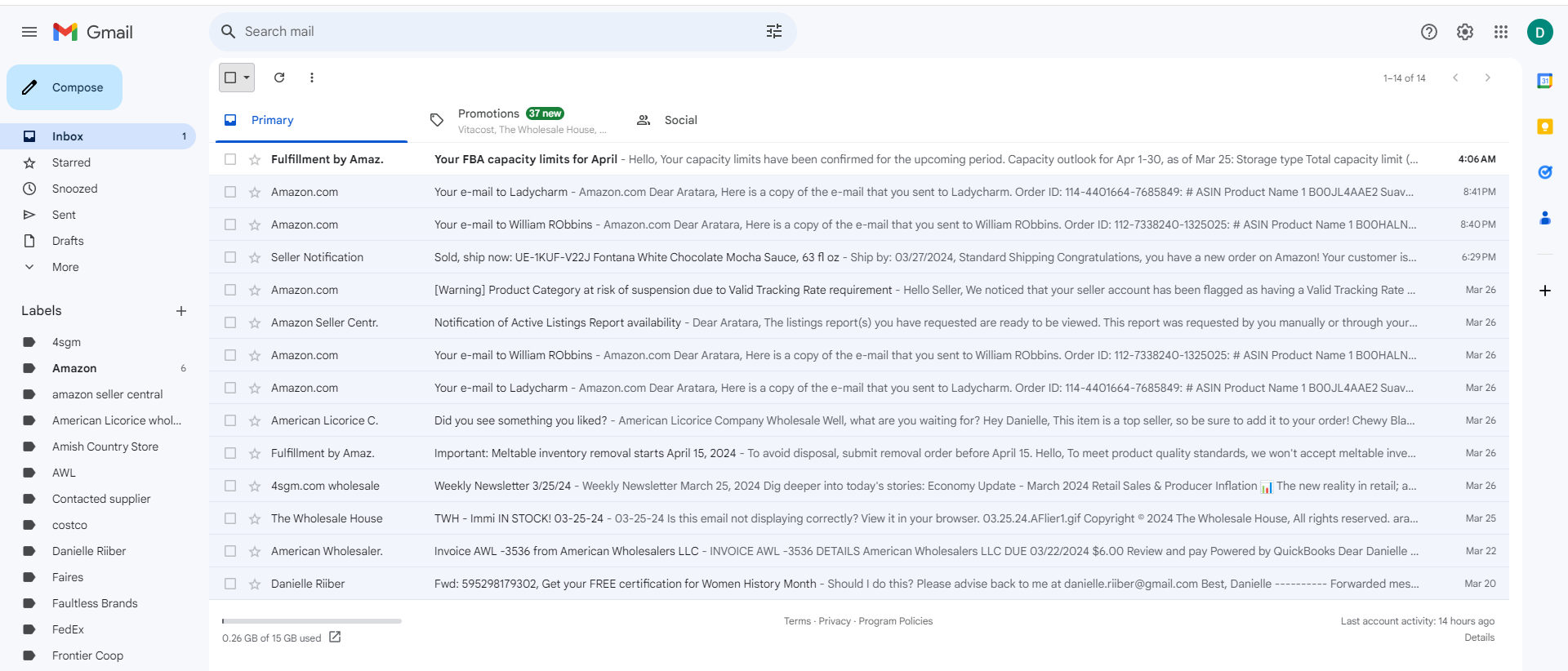The image size is (1568, 671).
Task: Star The Wholesale House email
Action: (255, 518)
